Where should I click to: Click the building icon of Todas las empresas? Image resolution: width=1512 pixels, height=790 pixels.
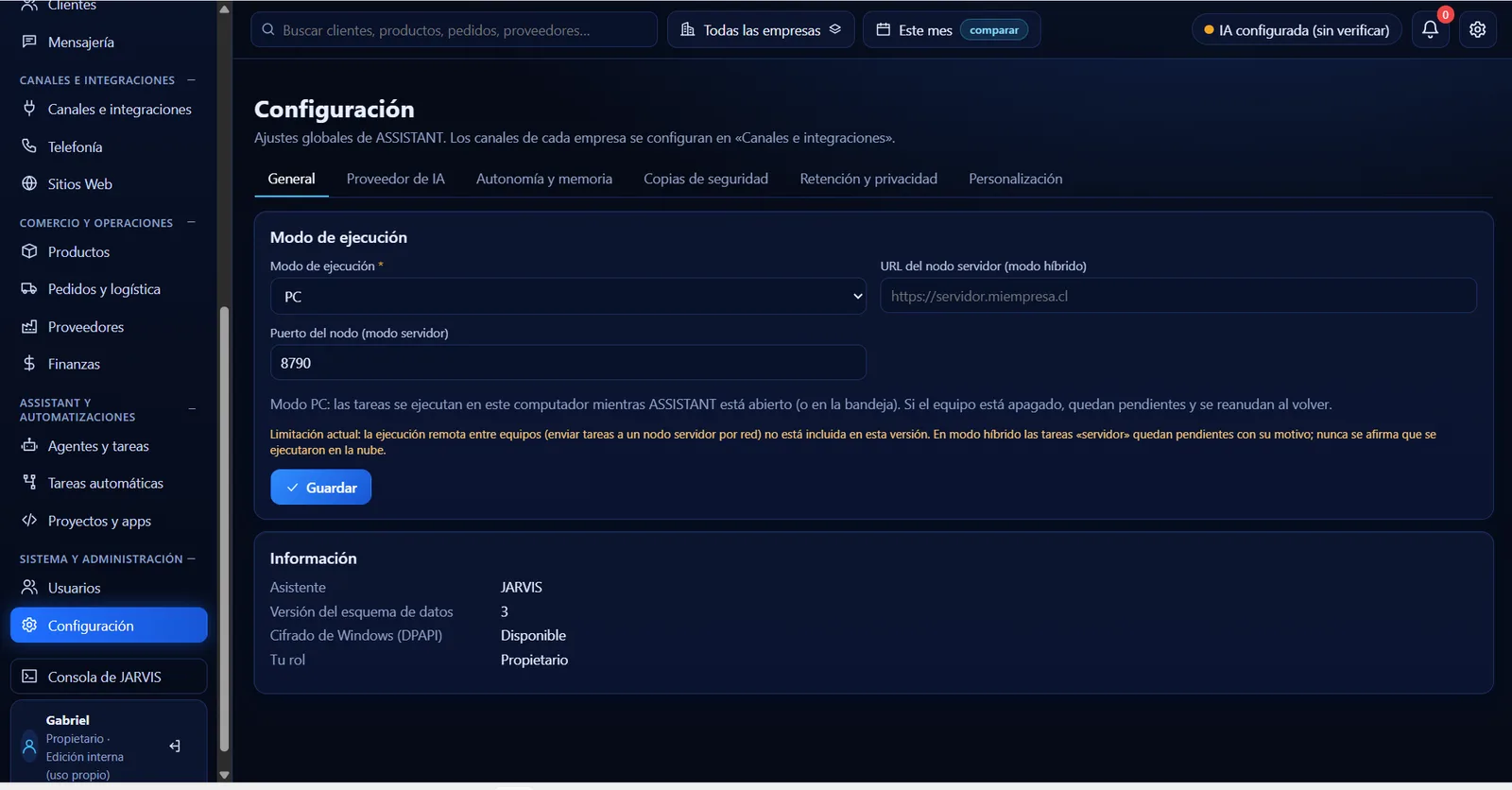click(x=688, y=29)
